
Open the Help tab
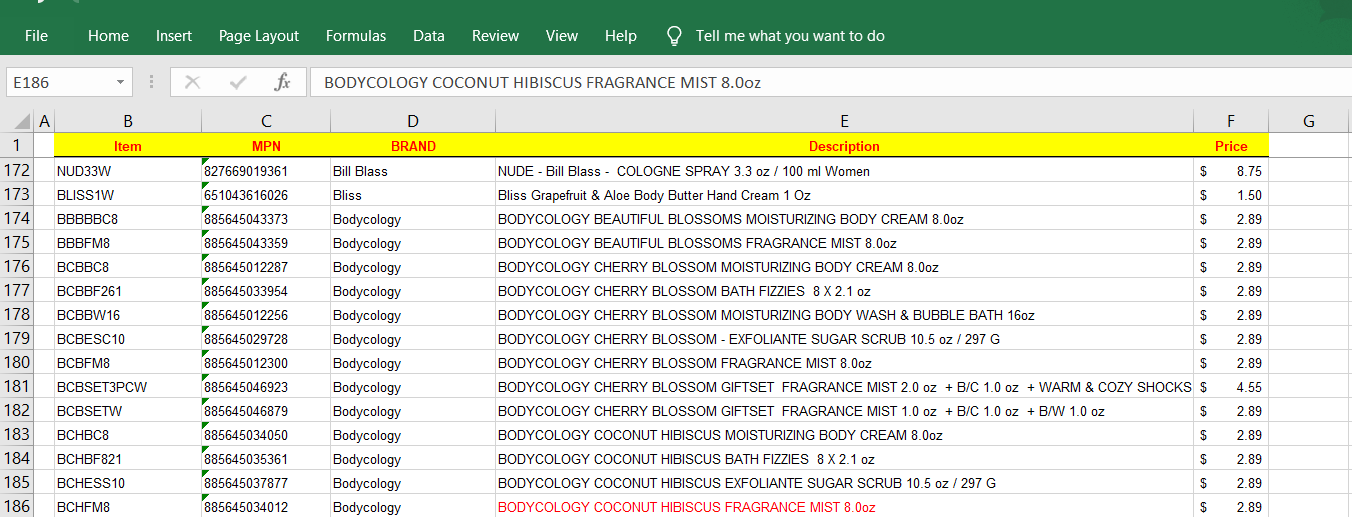621,36
